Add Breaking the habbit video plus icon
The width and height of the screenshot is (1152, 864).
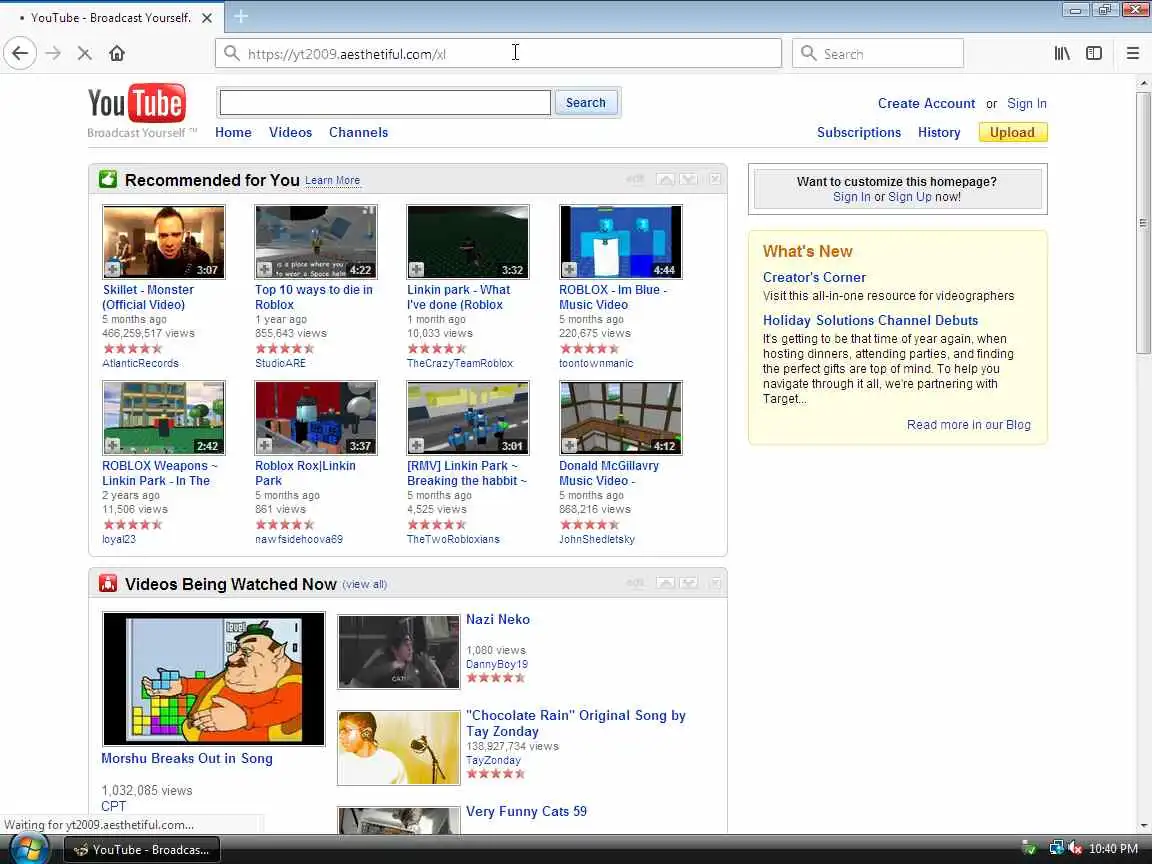pyautogui.click(x=417, y=445)
